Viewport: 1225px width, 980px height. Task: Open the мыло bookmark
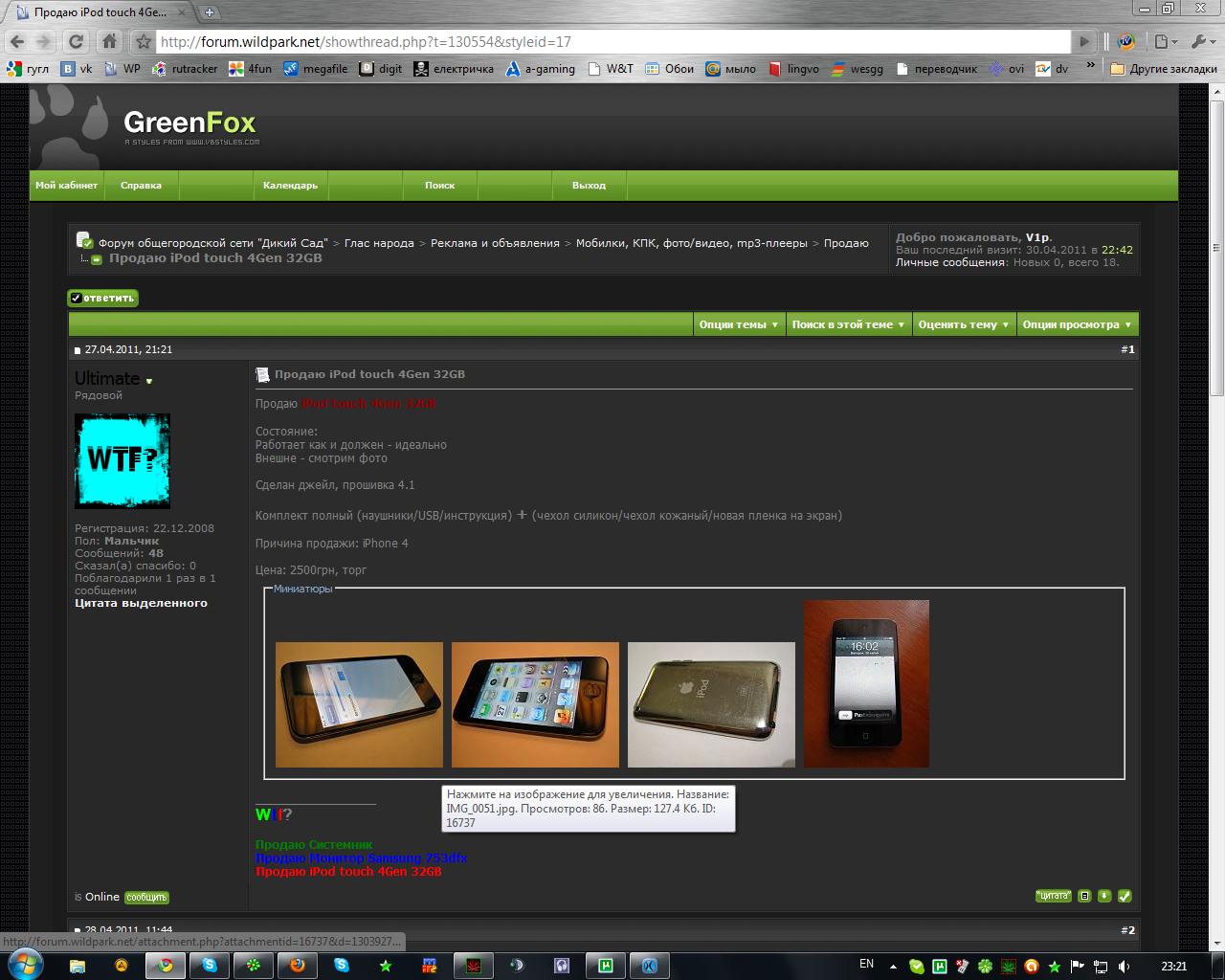[730, 69]
